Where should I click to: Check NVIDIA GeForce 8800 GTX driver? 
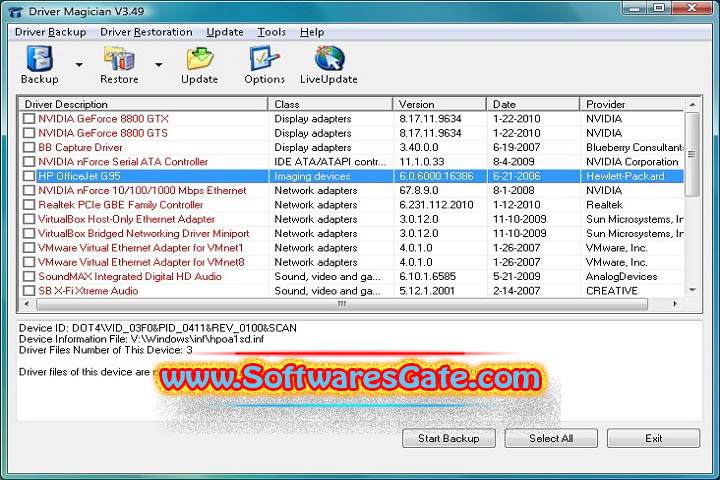[x=29, y=119]
